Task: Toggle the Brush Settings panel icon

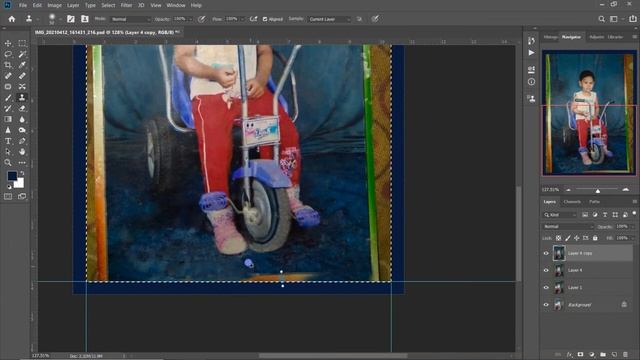Action: (71, 19)
